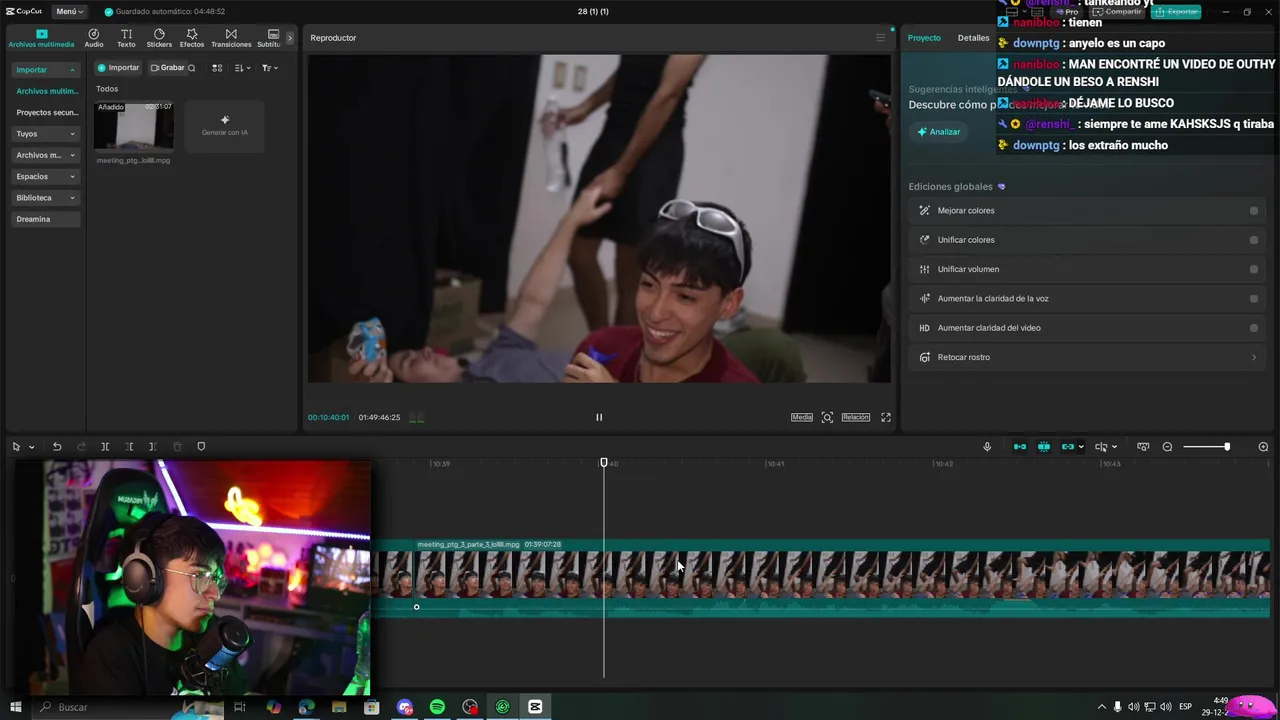Pause playback in the player
This screenshot has width=1280, height=720.
[x=599, y=417]
